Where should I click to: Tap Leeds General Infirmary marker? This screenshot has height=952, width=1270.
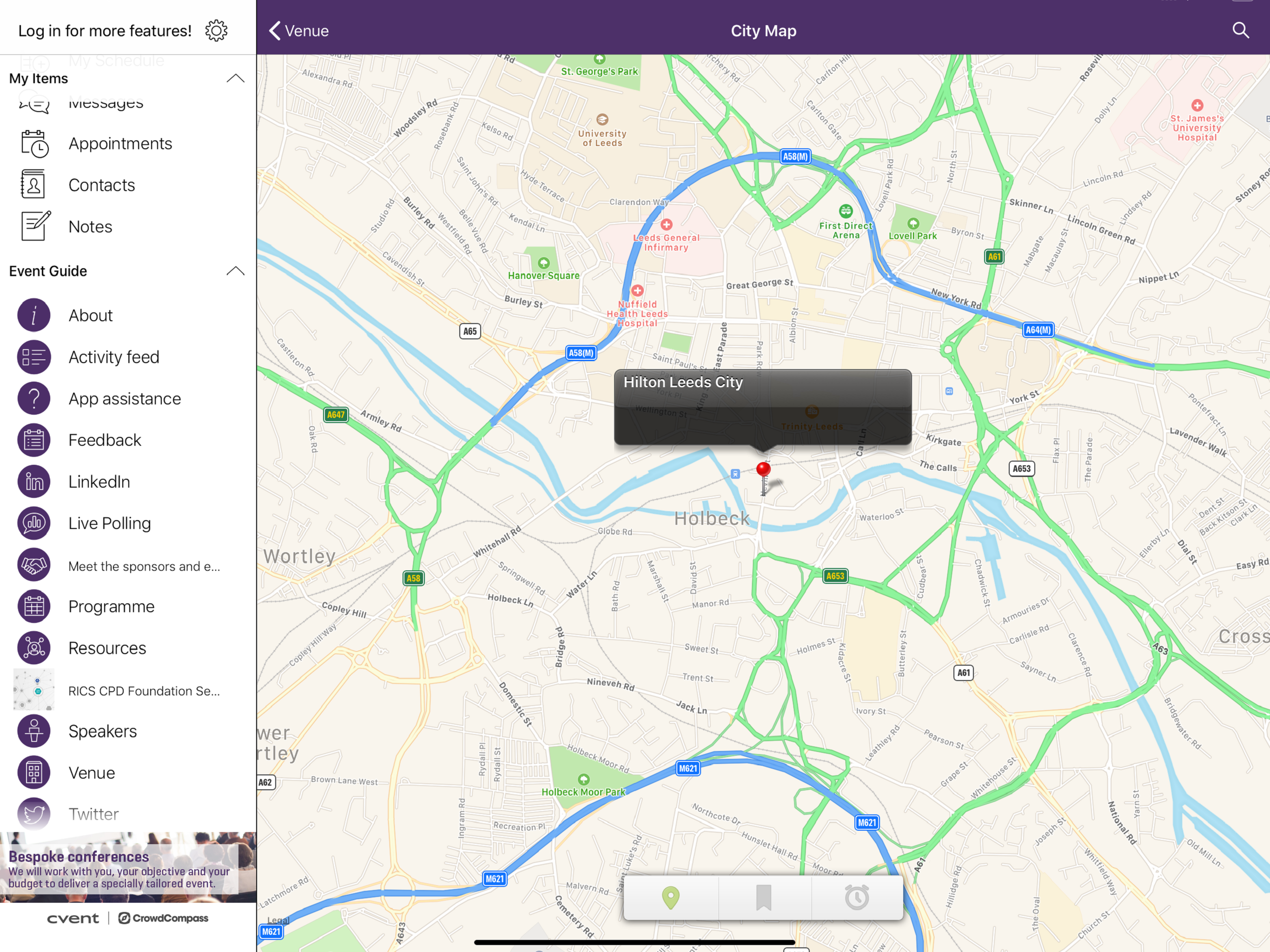point(667,225)
